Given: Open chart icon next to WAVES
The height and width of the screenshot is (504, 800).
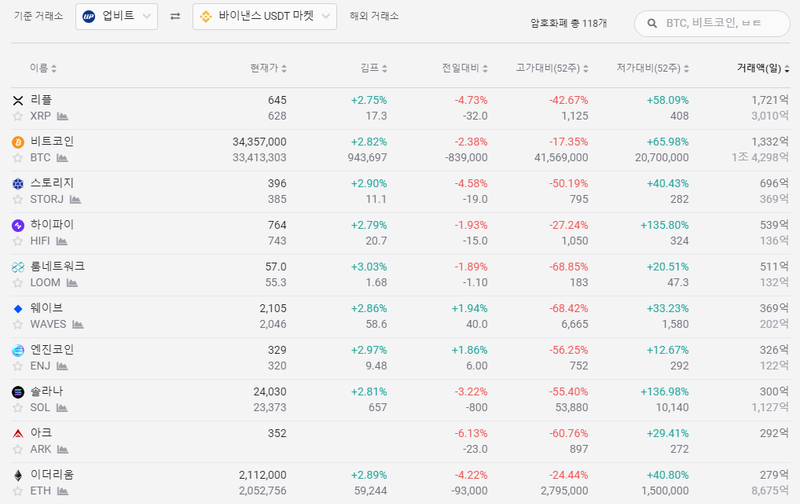Looking at the screenshot, I should [x=78, y=324].
